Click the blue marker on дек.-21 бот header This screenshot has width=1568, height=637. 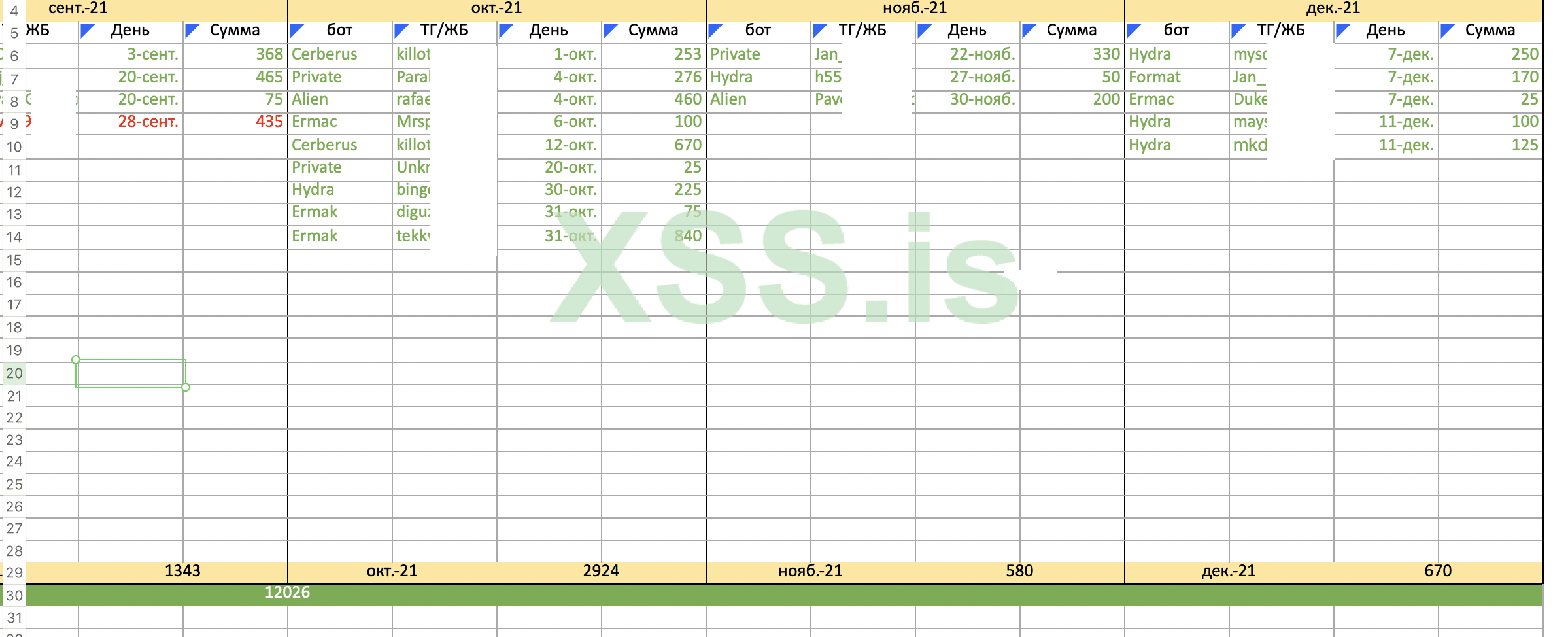pos(1133,30)
